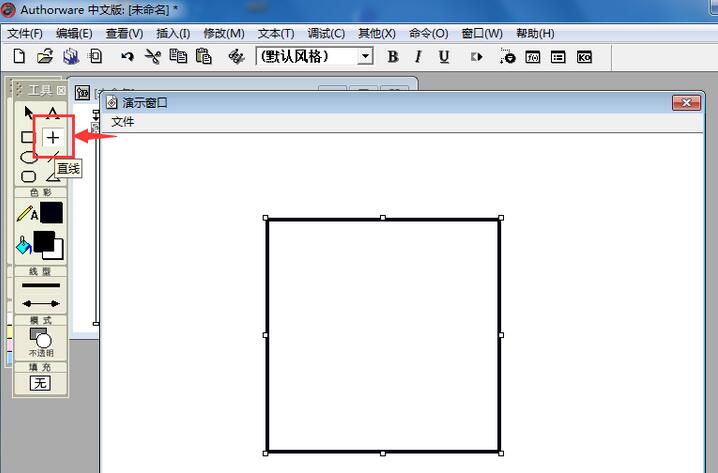The image size is (718, 473).
Task: Open the 修改(M) menu
Action: (x=224, y=33)
